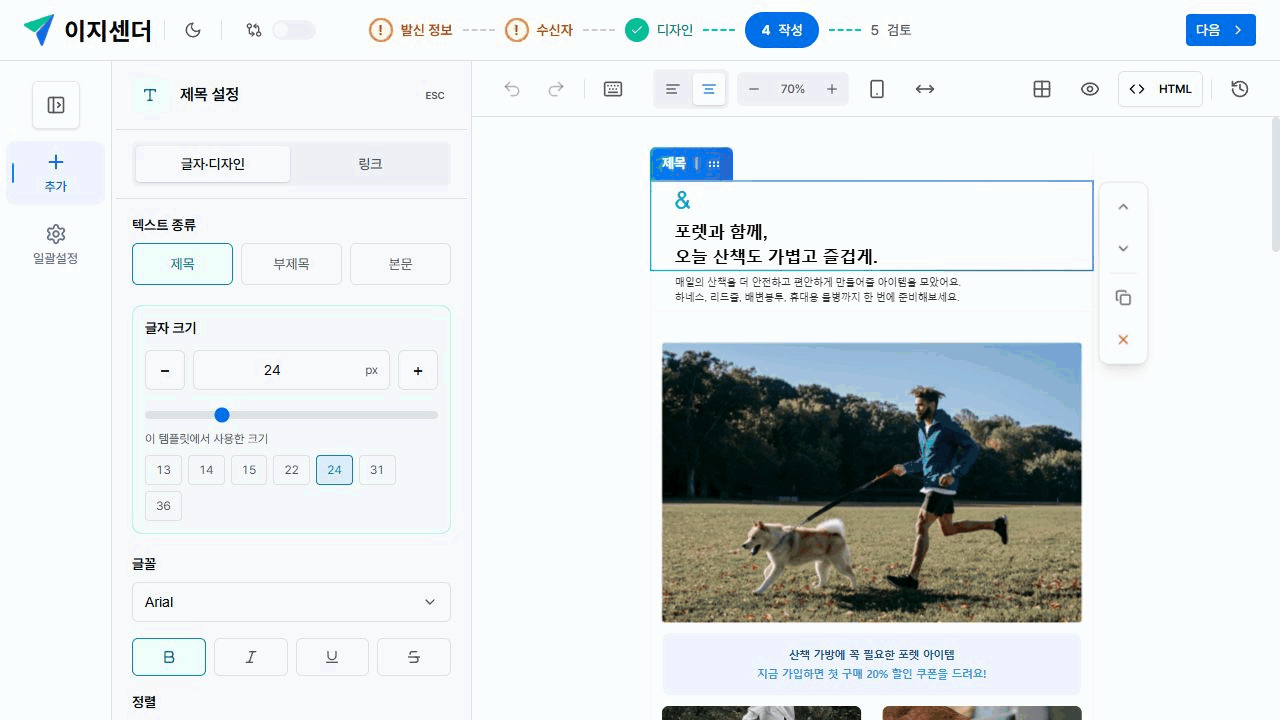The height and width of the screenshot is (720, 1280).
Task: Select 본문 text type
Action: (x=400, y=264)
